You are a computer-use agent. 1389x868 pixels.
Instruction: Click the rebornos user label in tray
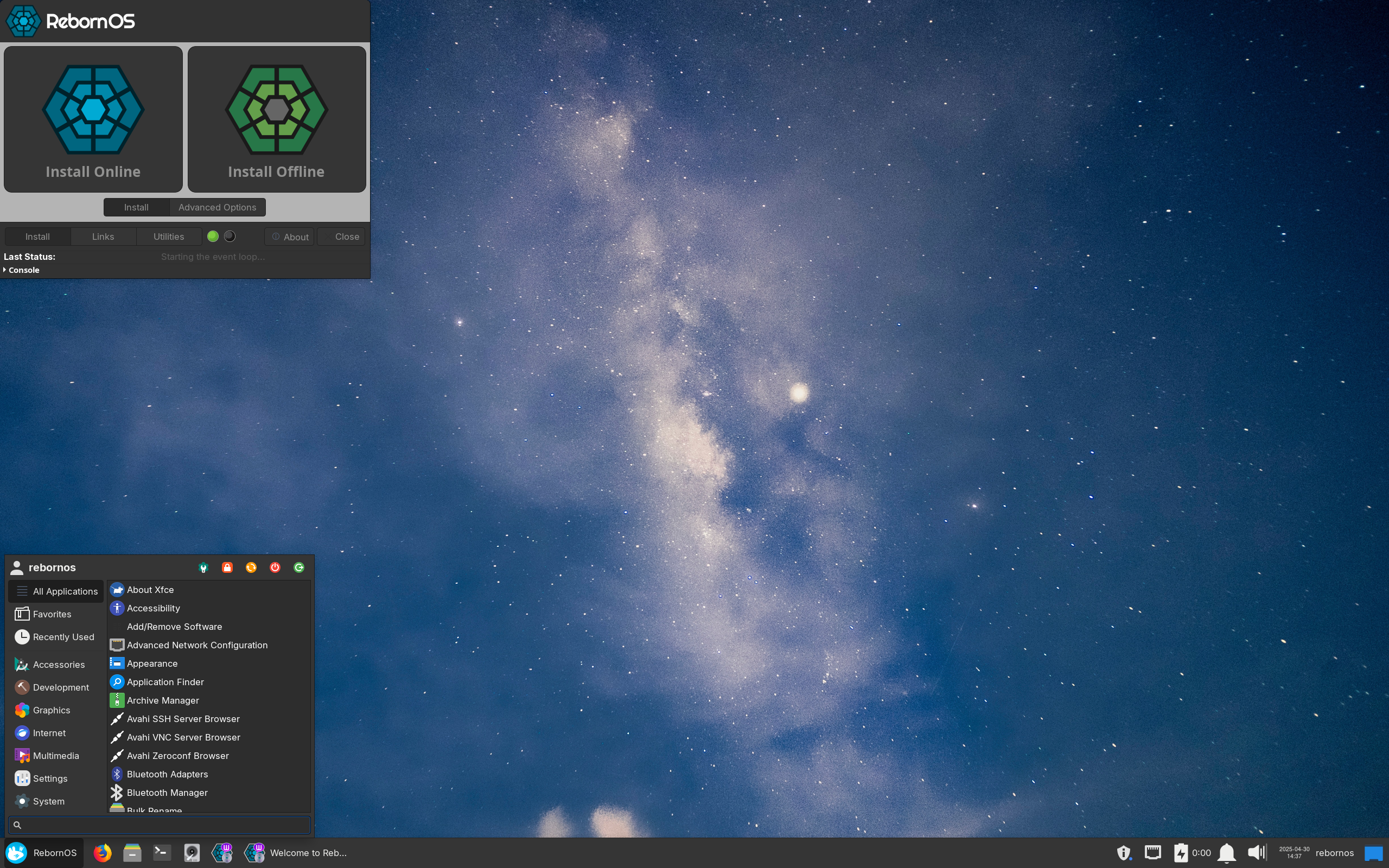coord(1335,852)
